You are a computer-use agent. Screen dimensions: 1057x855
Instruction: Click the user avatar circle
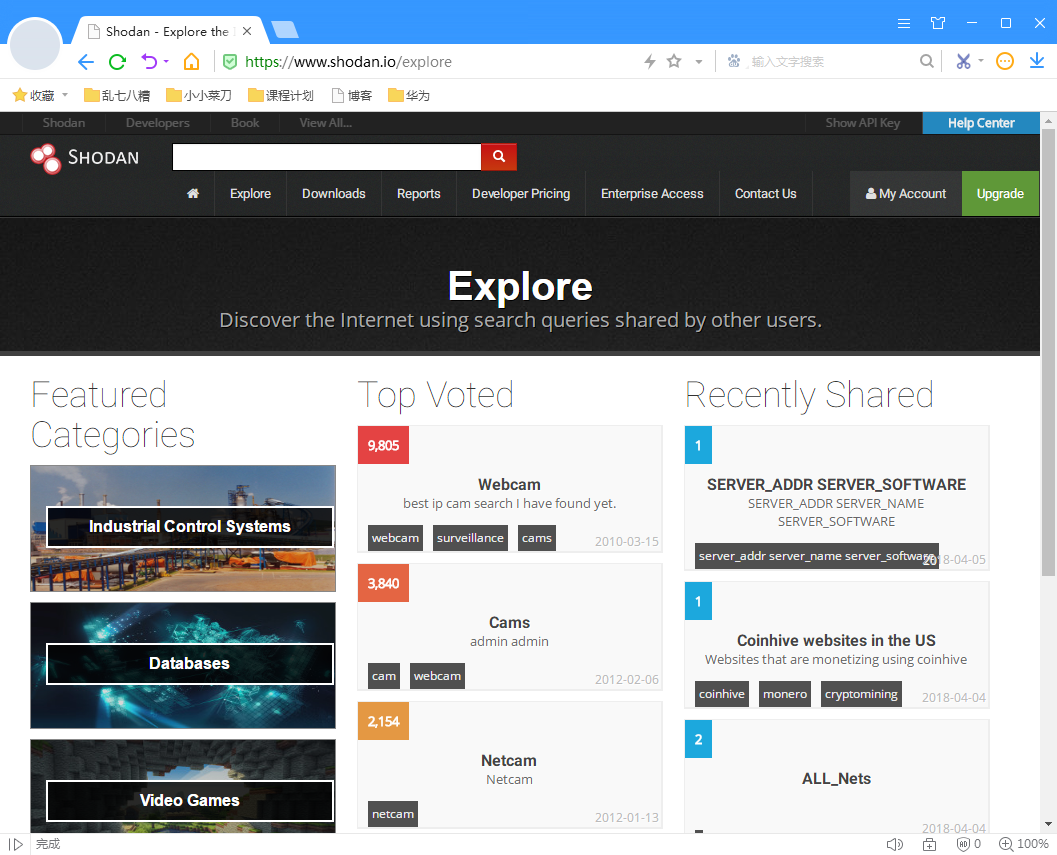pyautogui.click(x=35, y=45)
